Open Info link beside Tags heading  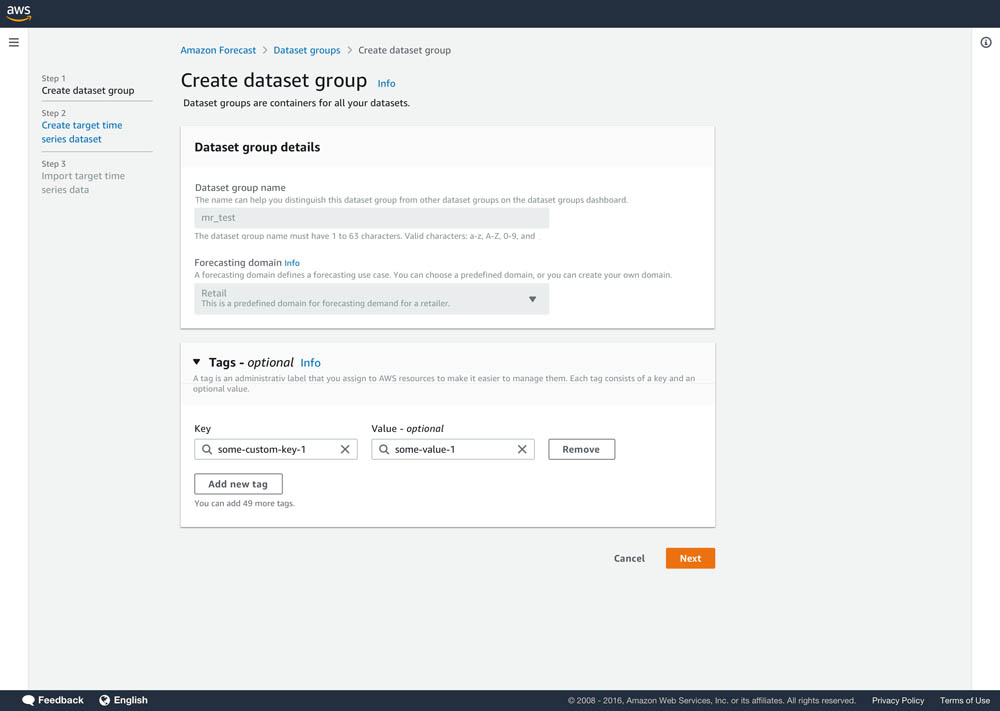click(311, 363)
